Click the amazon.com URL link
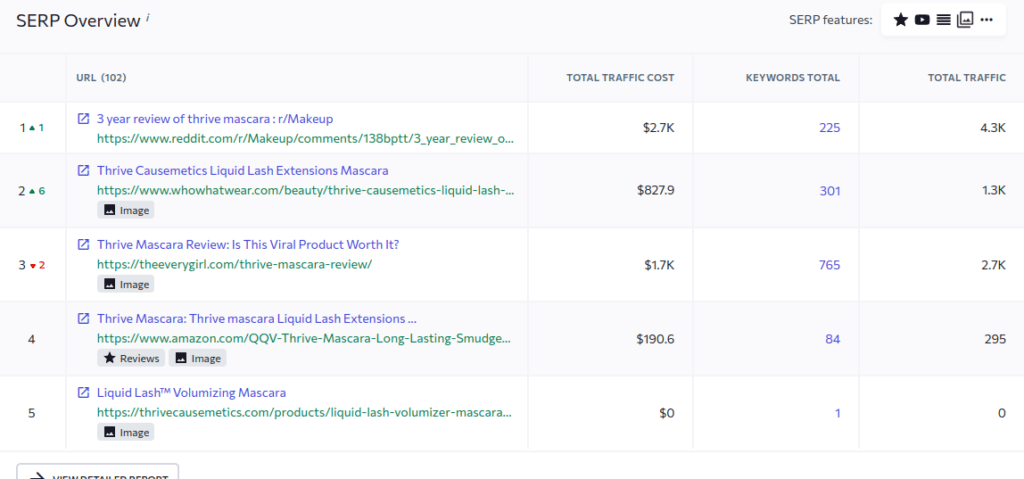1024x479 pixels. click(304, 339)
